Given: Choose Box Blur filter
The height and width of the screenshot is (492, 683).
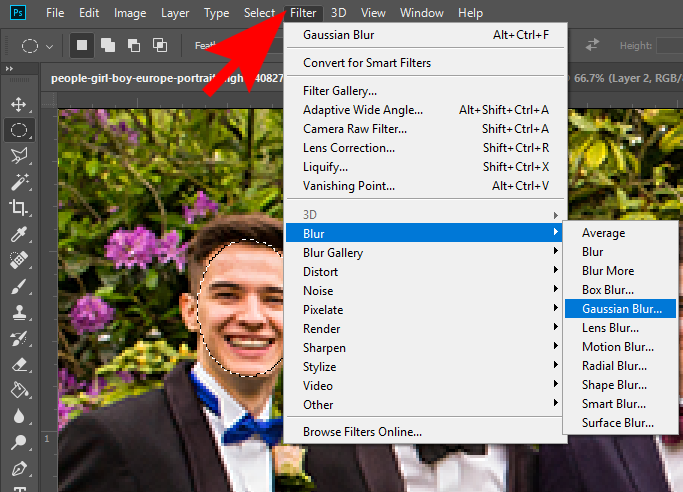Looking at the screenshot, I should 620,290.
